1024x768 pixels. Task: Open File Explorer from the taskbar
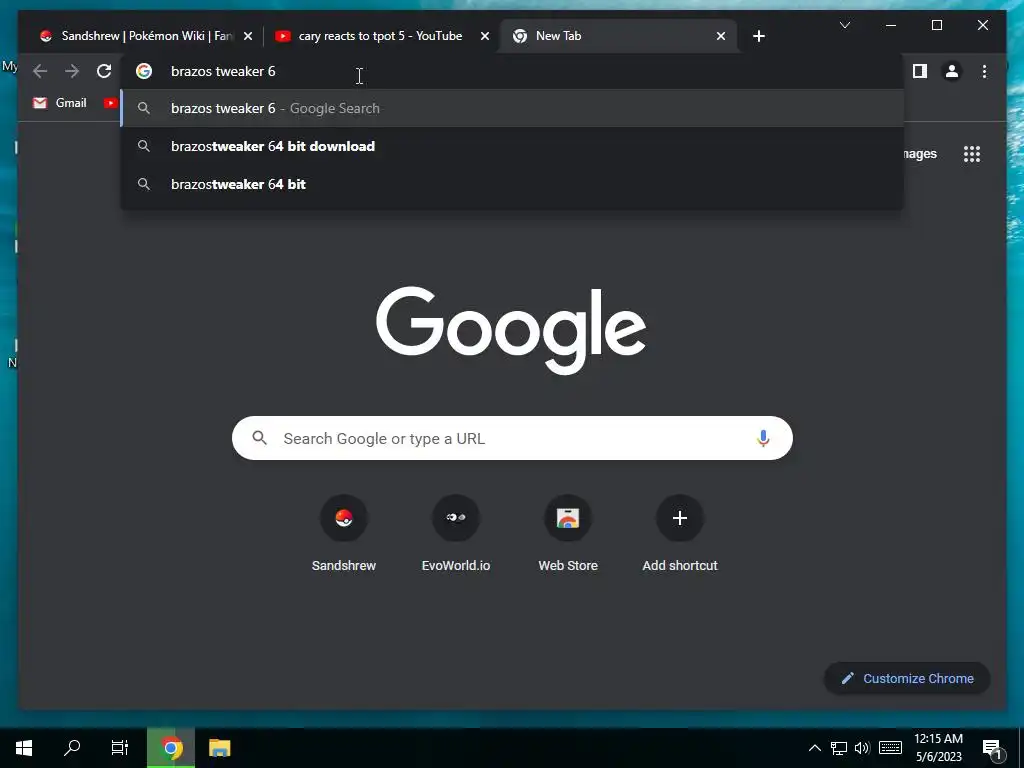[219, 748]
